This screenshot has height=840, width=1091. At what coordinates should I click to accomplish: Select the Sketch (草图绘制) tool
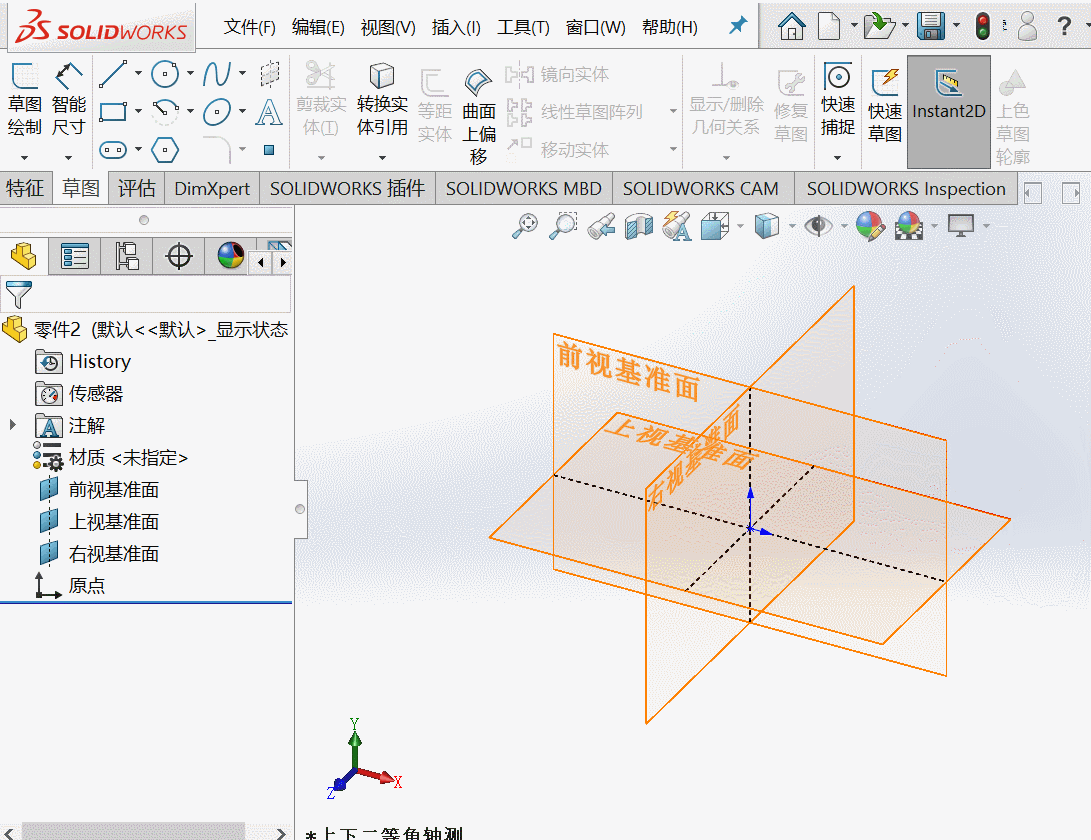(x=25, y=98)
